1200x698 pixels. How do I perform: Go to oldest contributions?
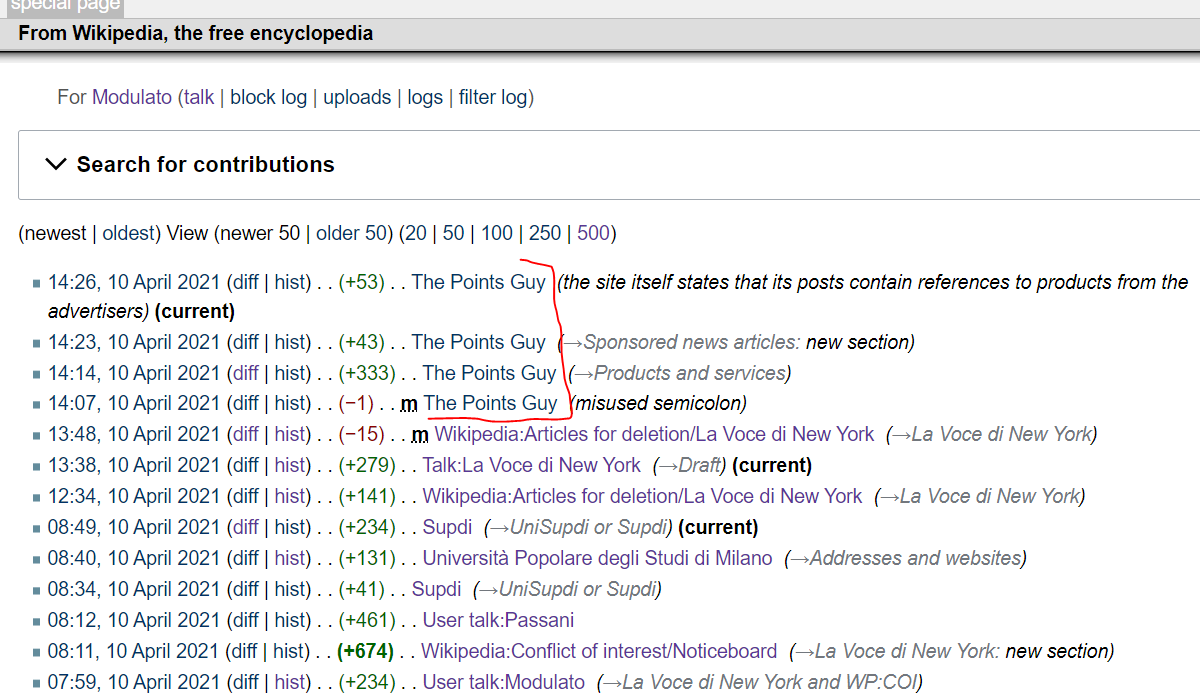128,233
